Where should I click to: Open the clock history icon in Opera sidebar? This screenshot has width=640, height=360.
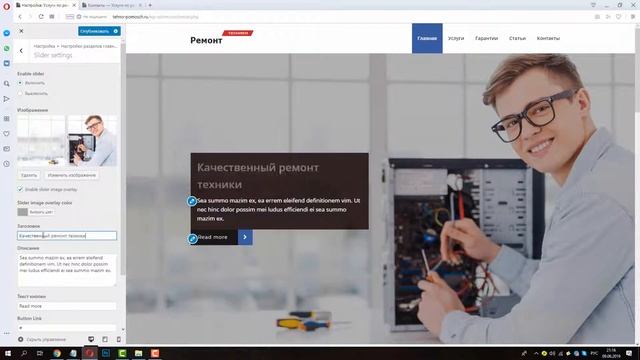[7, 164]
